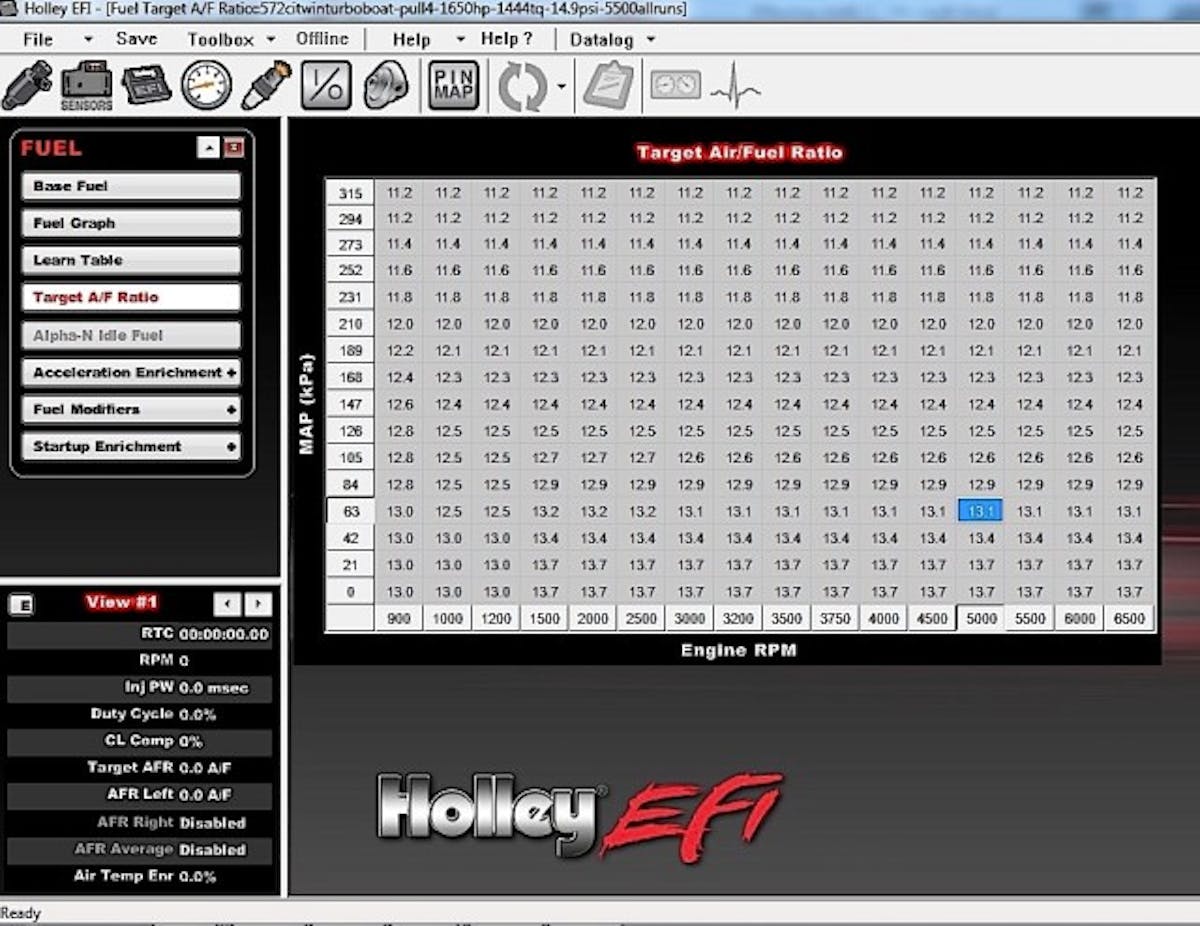This screenshot has width=1200, height=926.
Task: Collapse the FUEL panel with up arrow
Action: (208, 148)
